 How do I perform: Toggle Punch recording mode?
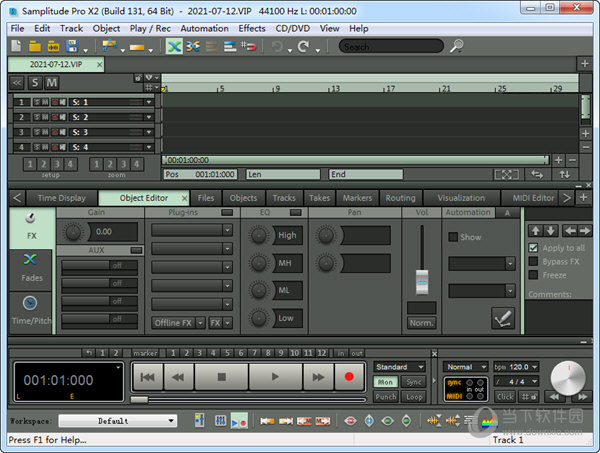386,397
